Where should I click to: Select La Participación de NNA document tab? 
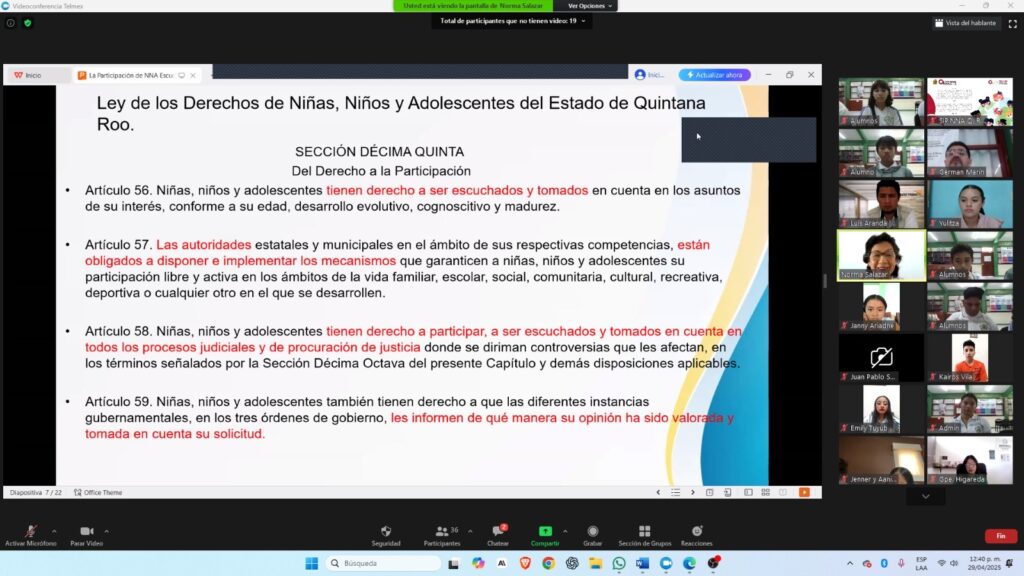click(130, 75)
